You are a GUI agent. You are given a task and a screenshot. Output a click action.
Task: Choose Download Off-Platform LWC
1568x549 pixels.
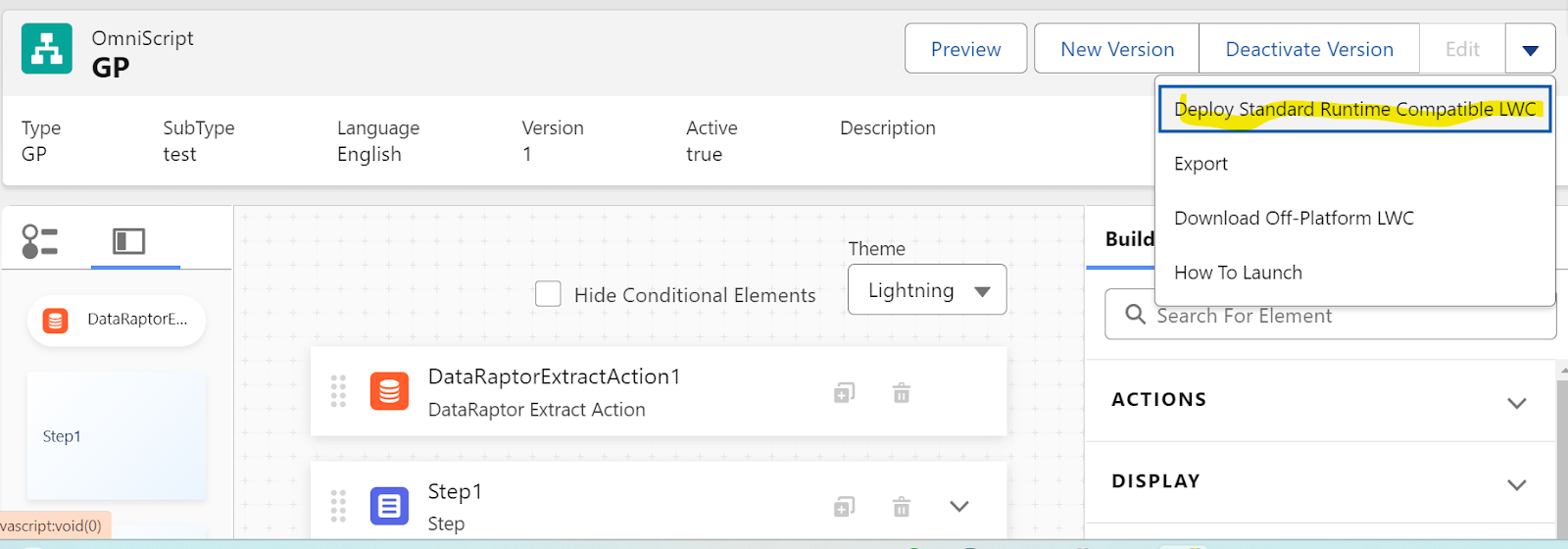click(1354, 218)
